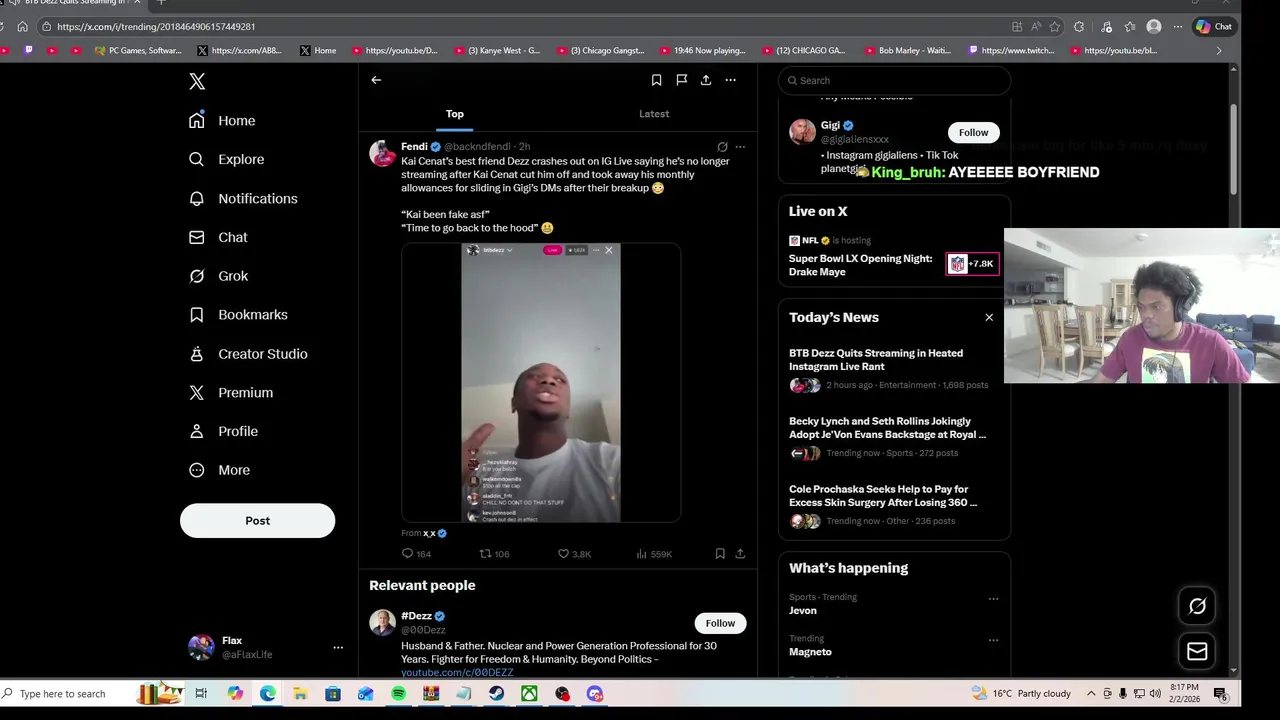
Task: Favorite this page with star icon
Action: coord(1054,27)
